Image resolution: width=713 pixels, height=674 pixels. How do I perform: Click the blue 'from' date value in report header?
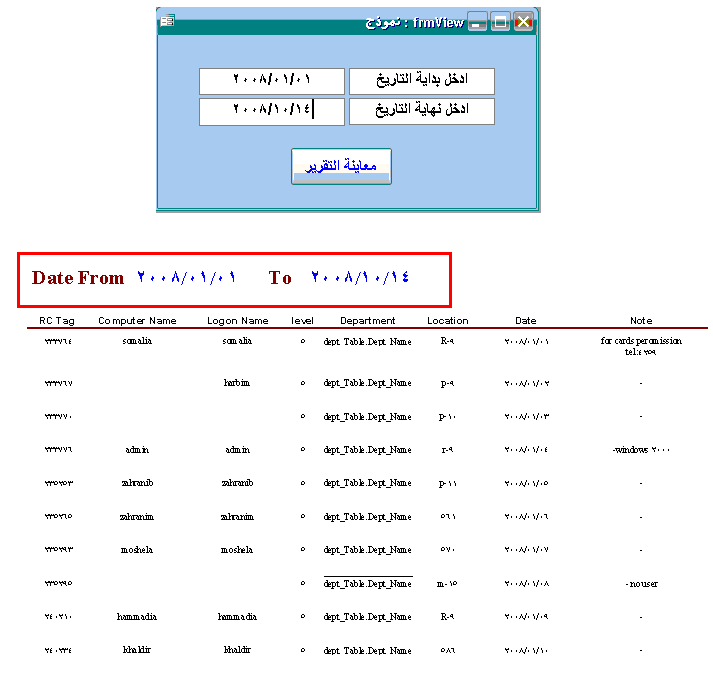(186, 277)
